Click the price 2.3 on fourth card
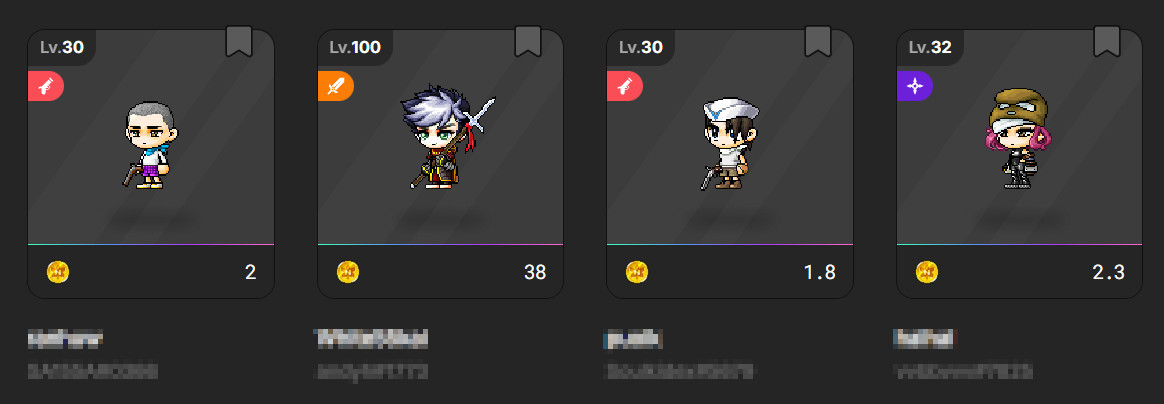The width and height of the screenshot is (1164, 404). (x=1108, y=273)
